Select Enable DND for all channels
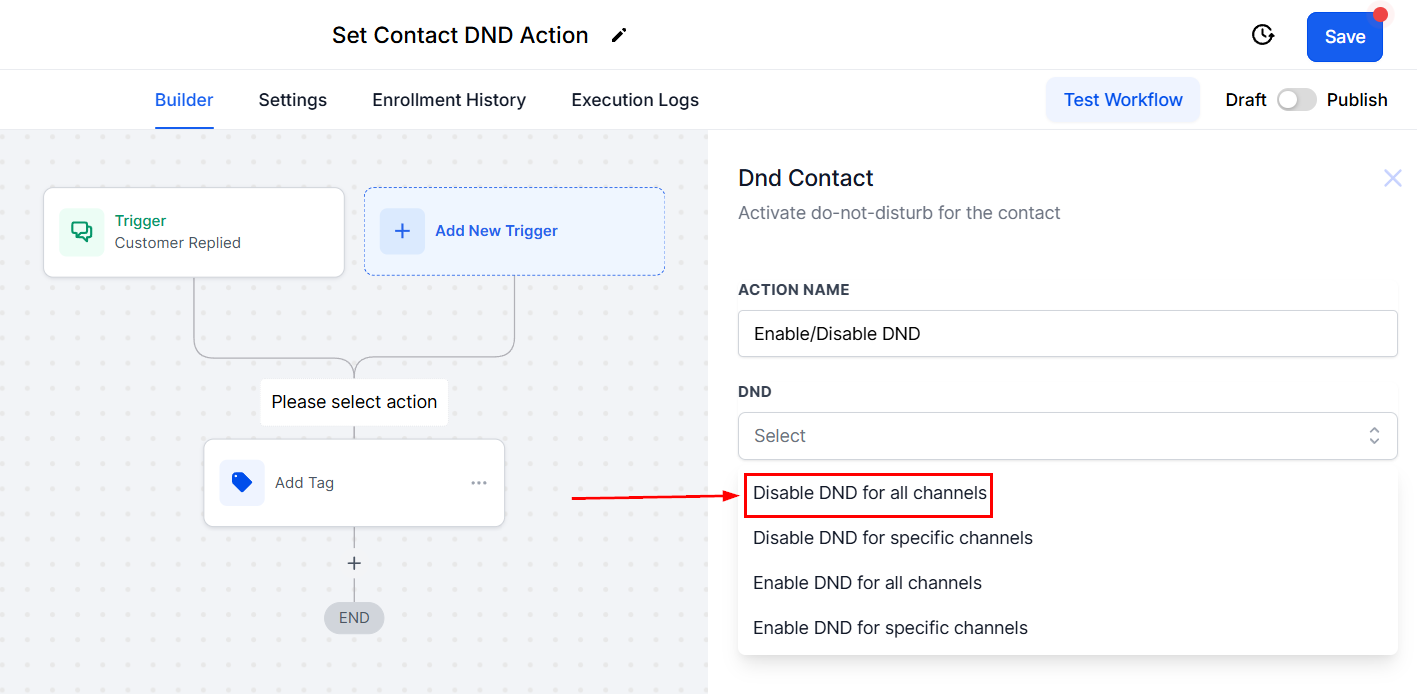The image size is (1417, 694). point(867,583)
